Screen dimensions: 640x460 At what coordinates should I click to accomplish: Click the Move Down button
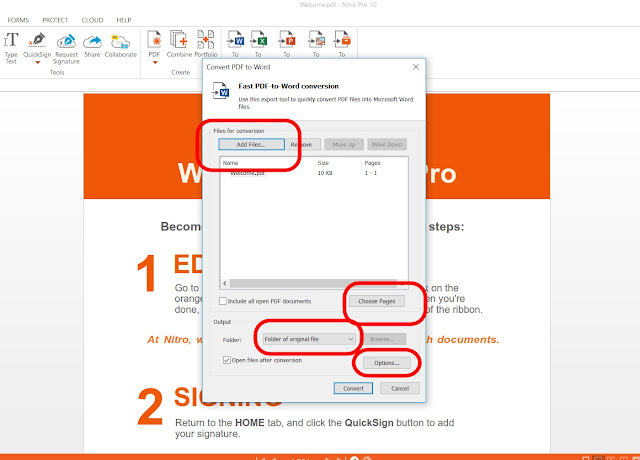[x=387, y=144]
